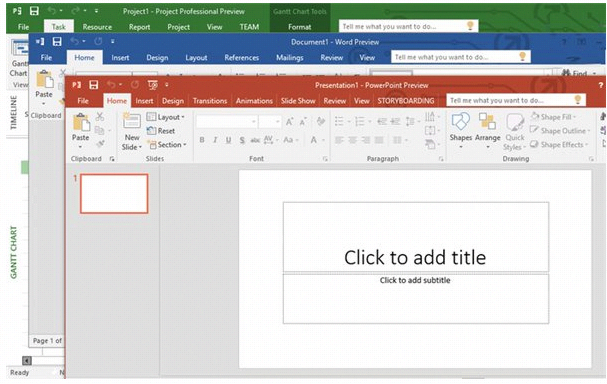The width and height of the screenshot is (607, 384).
Task: Click the New Slide icon
Action: pyautogui.click(x=132, y=121)
